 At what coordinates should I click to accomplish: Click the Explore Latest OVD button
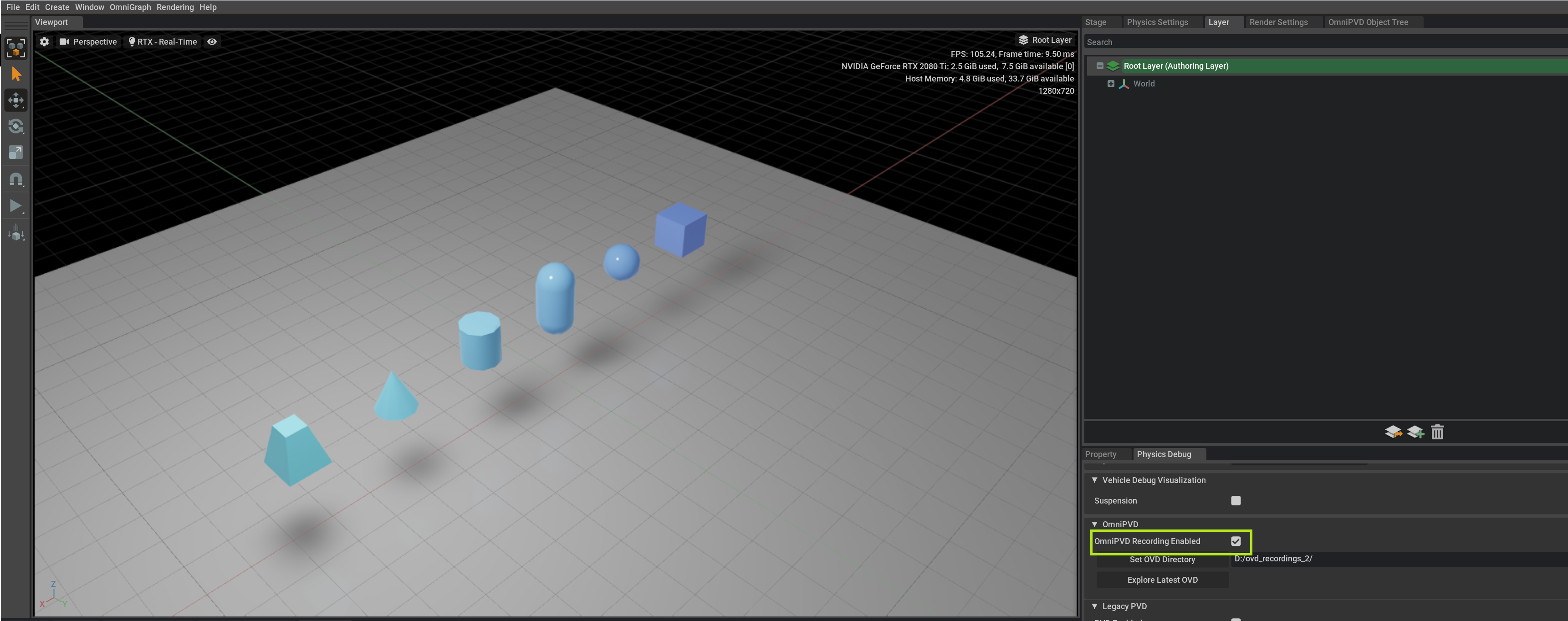coord(1163,580)
